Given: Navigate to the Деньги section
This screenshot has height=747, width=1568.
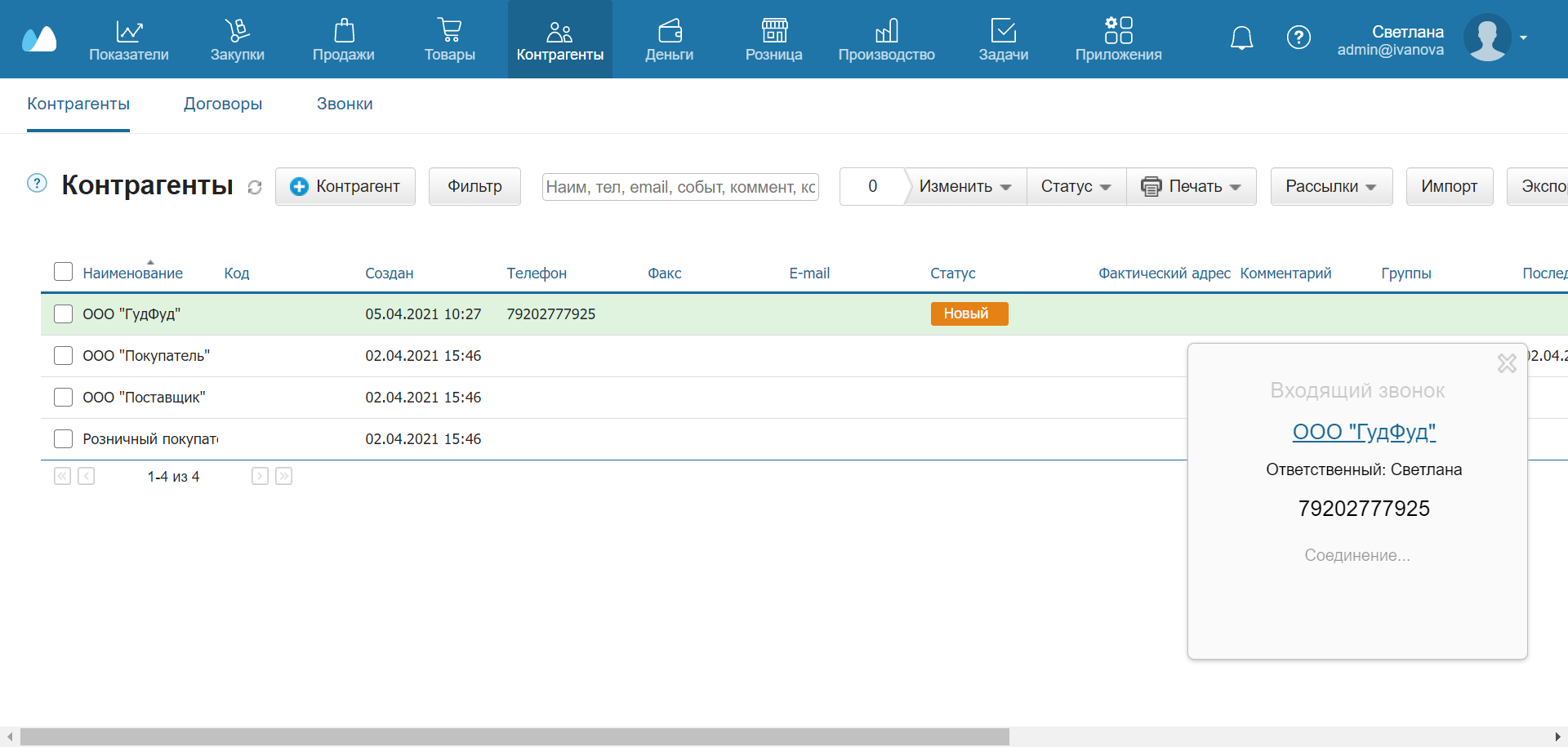Looking at the screenshot, I should point(669,40).
